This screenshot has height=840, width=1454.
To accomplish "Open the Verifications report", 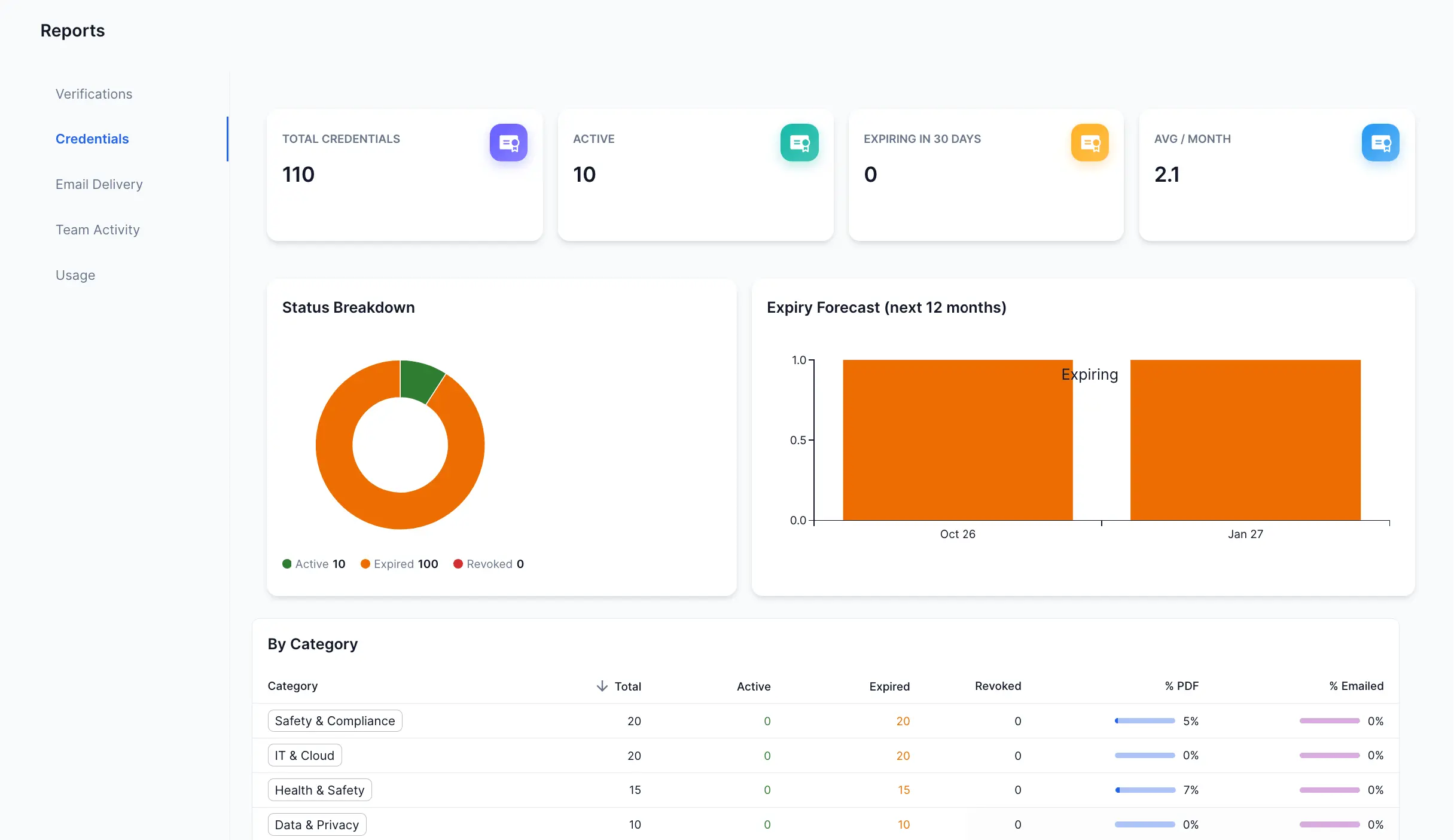I will coord(94,94).
